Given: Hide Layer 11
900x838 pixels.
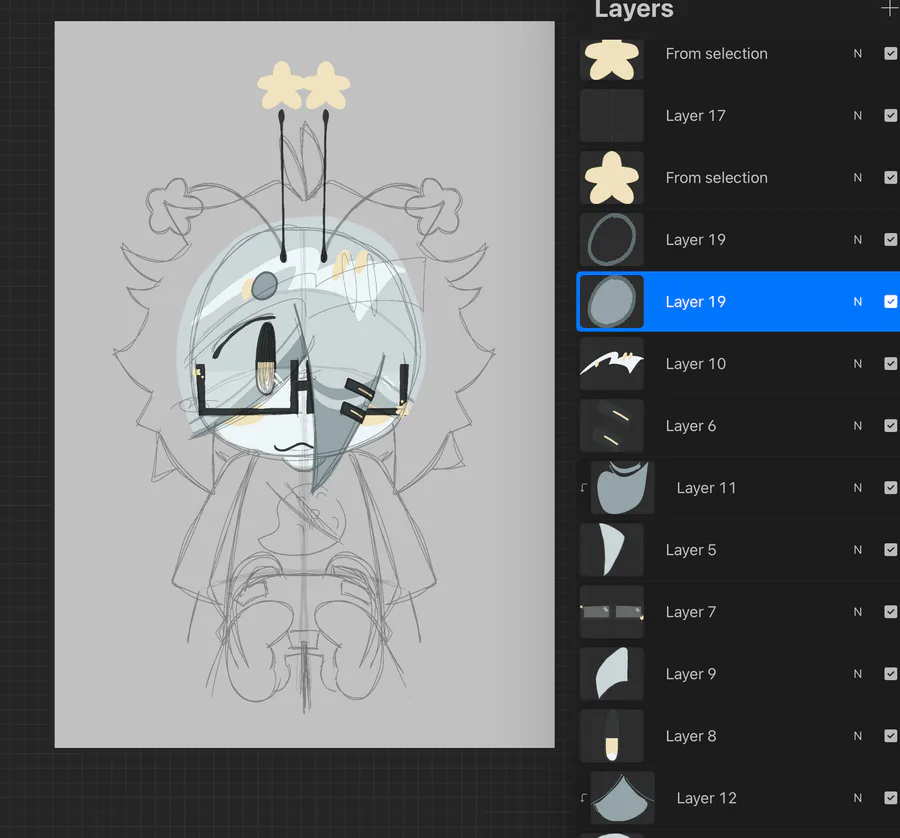Looking at the screenshot, I should click(891, 487).
